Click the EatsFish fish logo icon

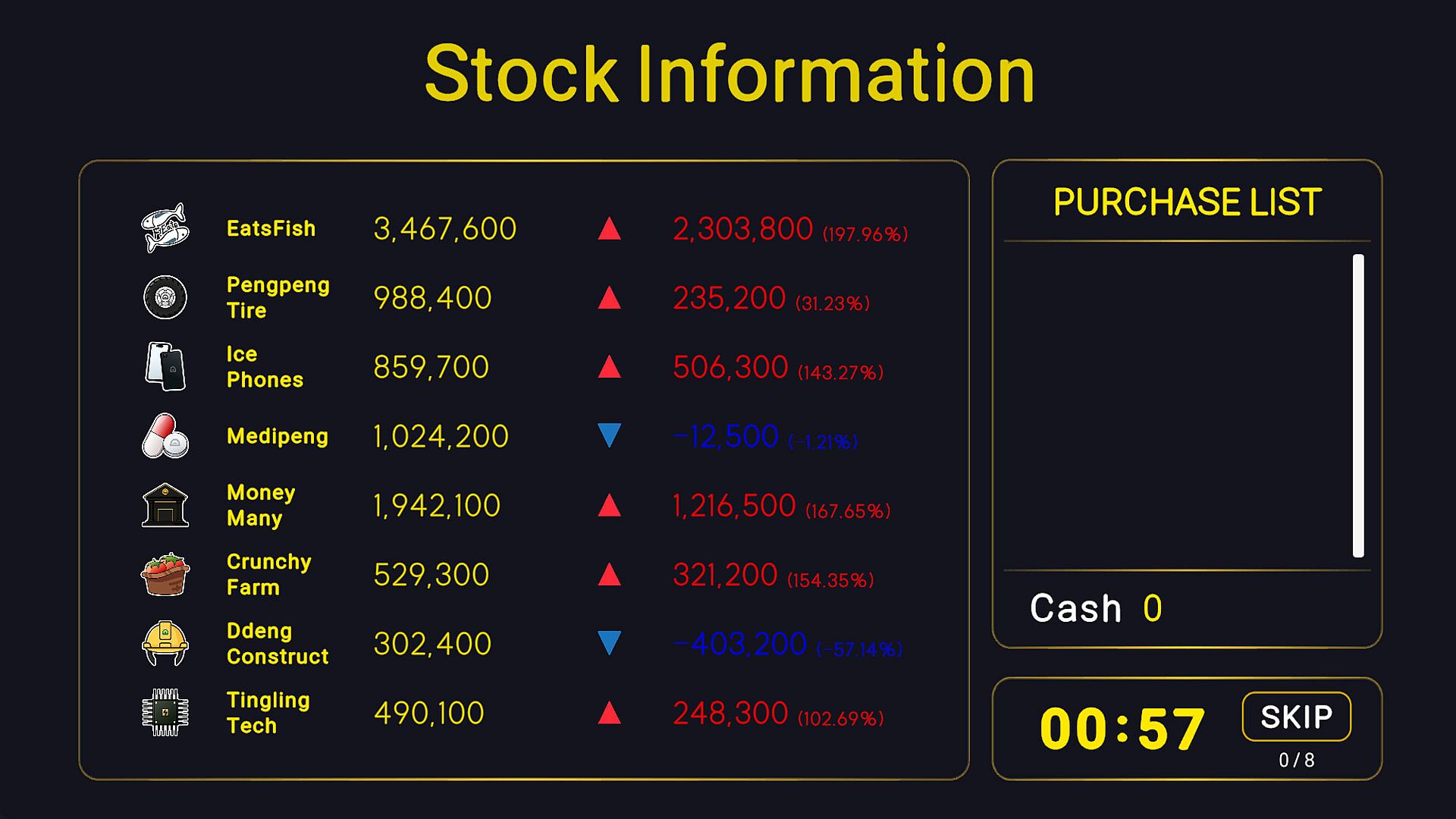pyautogui.click(x=165, y=228)
